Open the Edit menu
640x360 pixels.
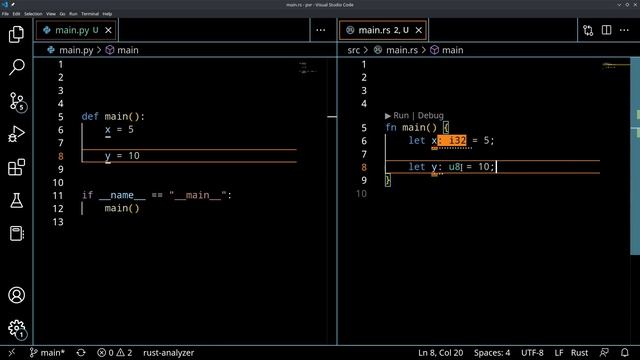16,14
